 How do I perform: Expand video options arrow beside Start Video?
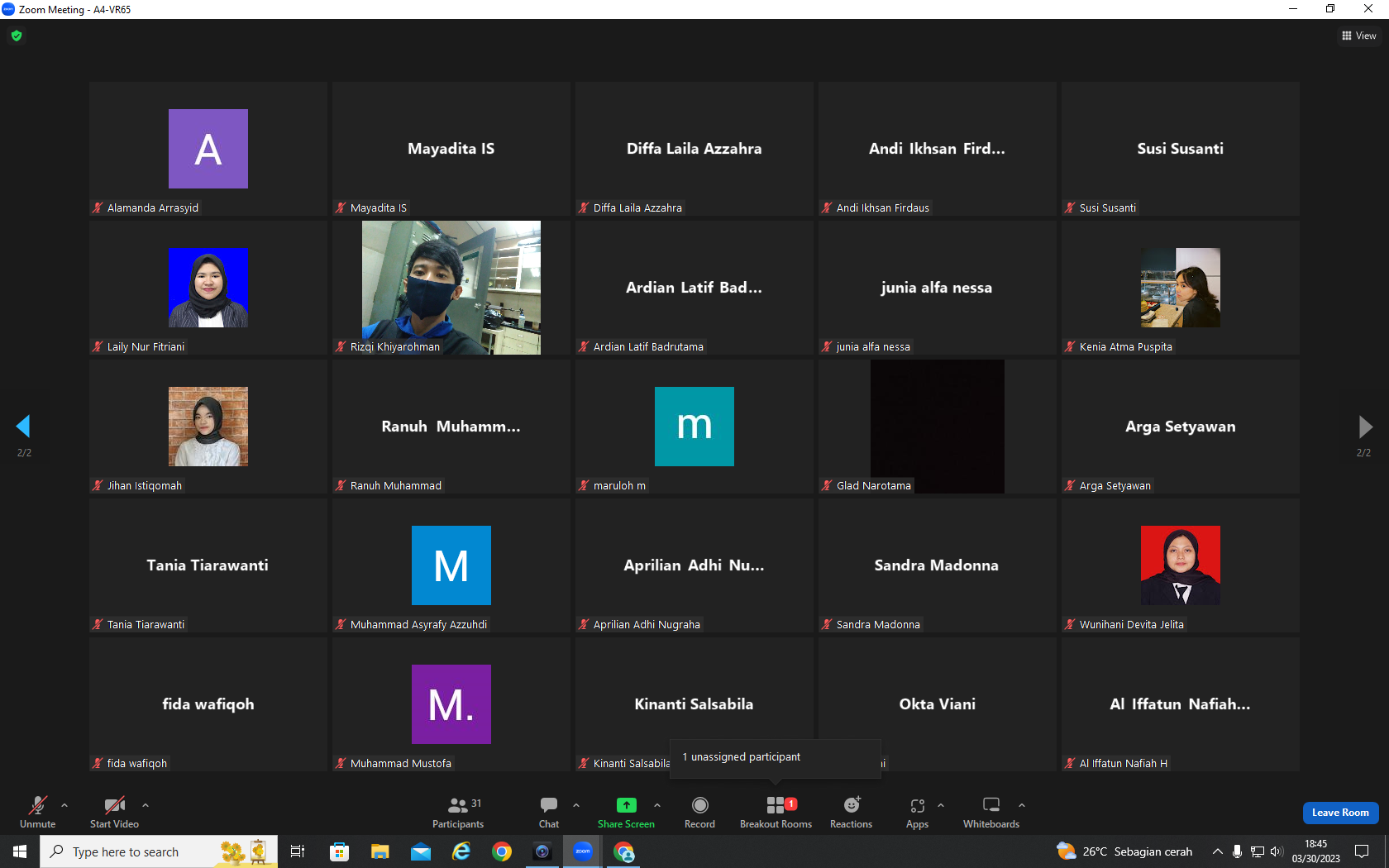(146, 804)
